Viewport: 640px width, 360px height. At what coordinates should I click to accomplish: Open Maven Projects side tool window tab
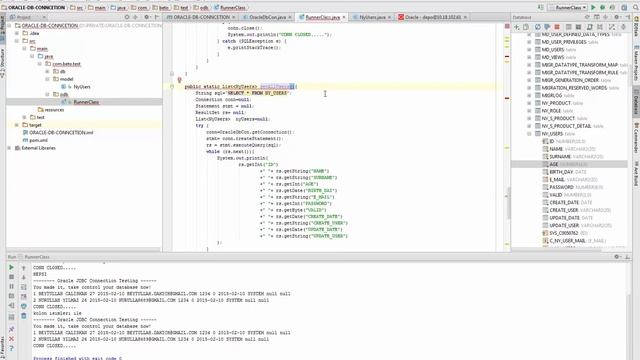636,64
